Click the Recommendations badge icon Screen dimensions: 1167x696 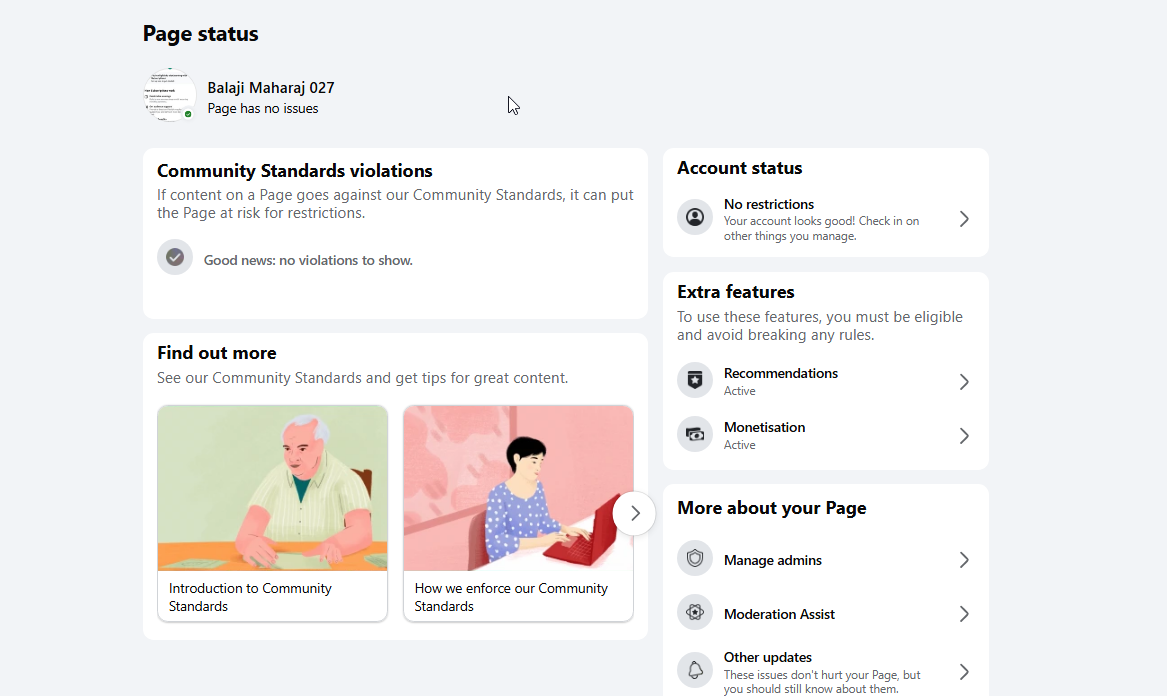[694, 380]
